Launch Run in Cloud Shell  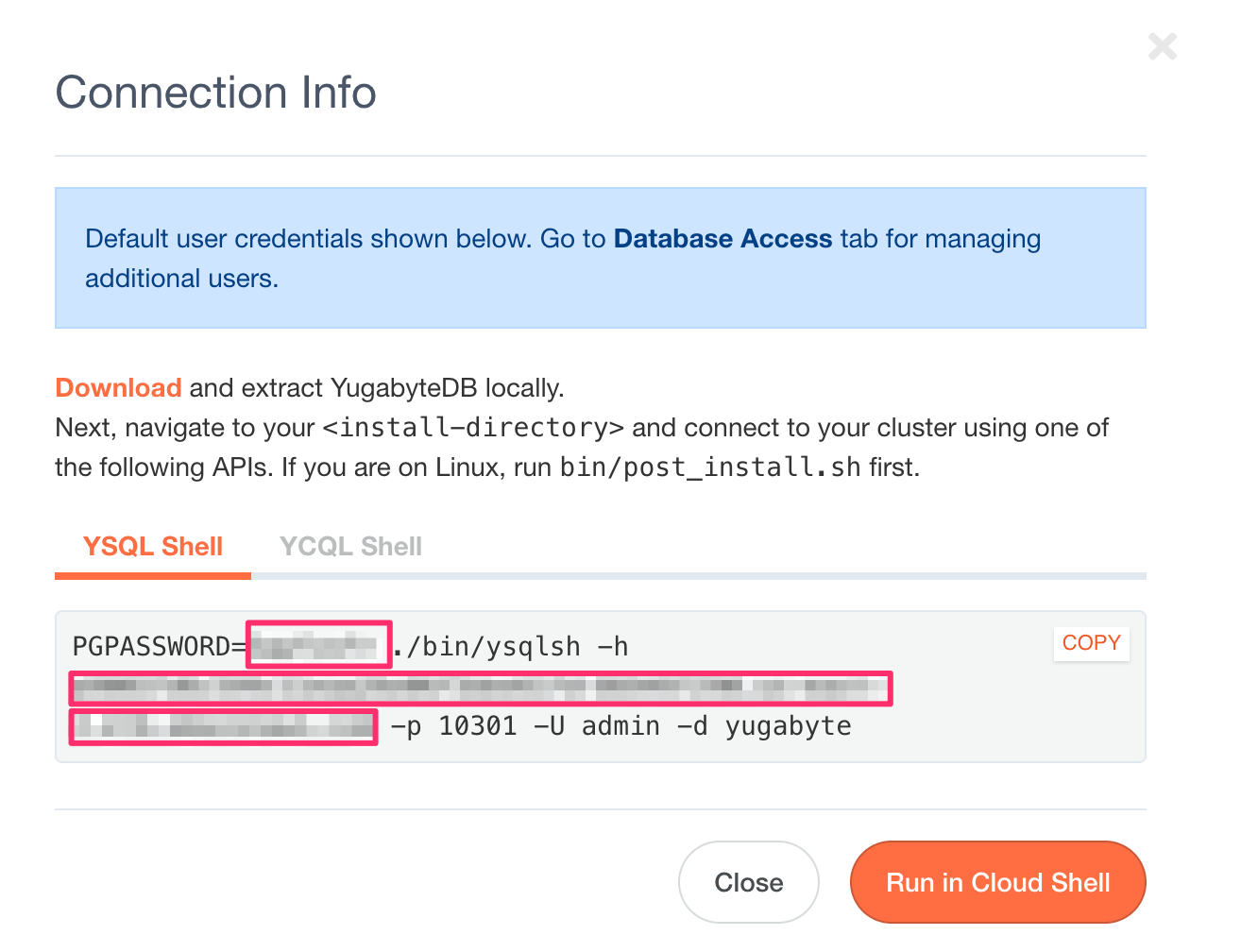tap(997, 882)
